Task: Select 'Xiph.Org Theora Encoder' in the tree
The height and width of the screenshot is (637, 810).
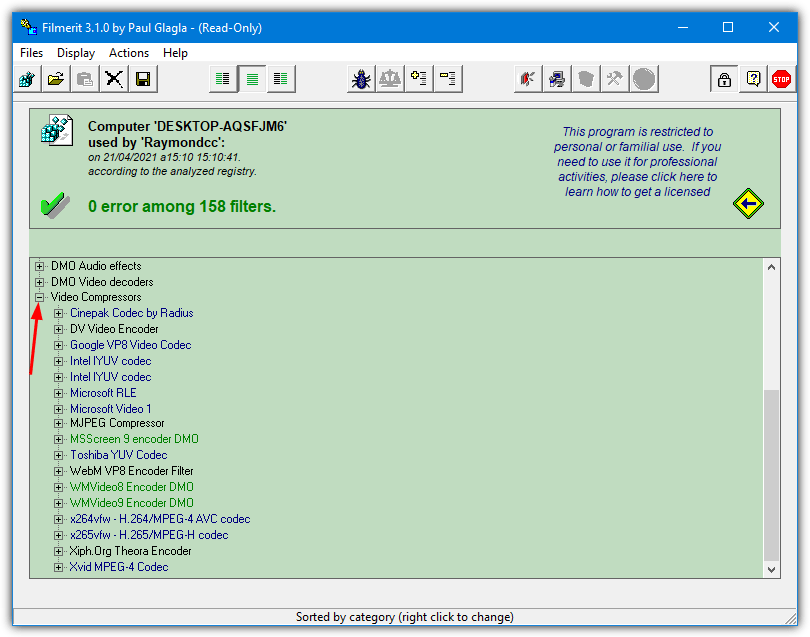Action: click(130, 551)
